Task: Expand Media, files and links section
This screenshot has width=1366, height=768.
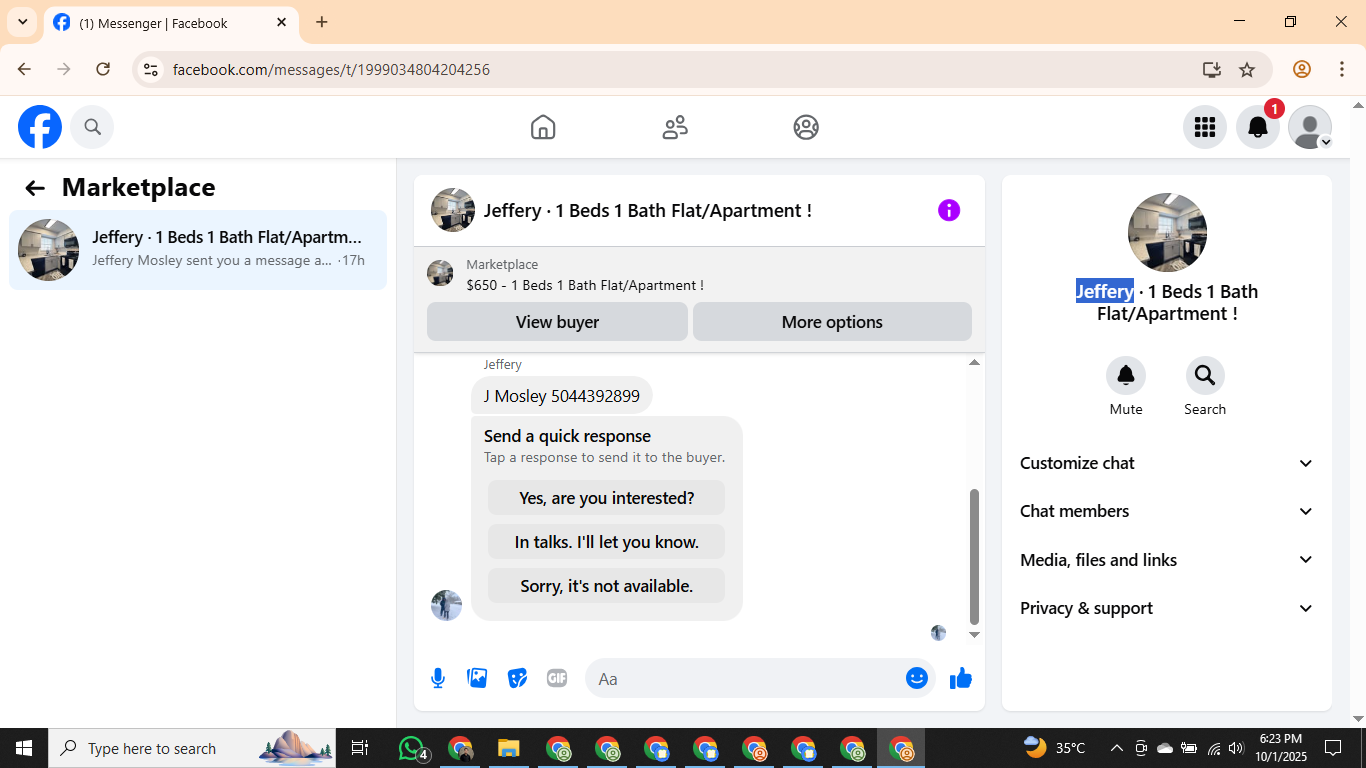Action: [x=1167, y=560]
